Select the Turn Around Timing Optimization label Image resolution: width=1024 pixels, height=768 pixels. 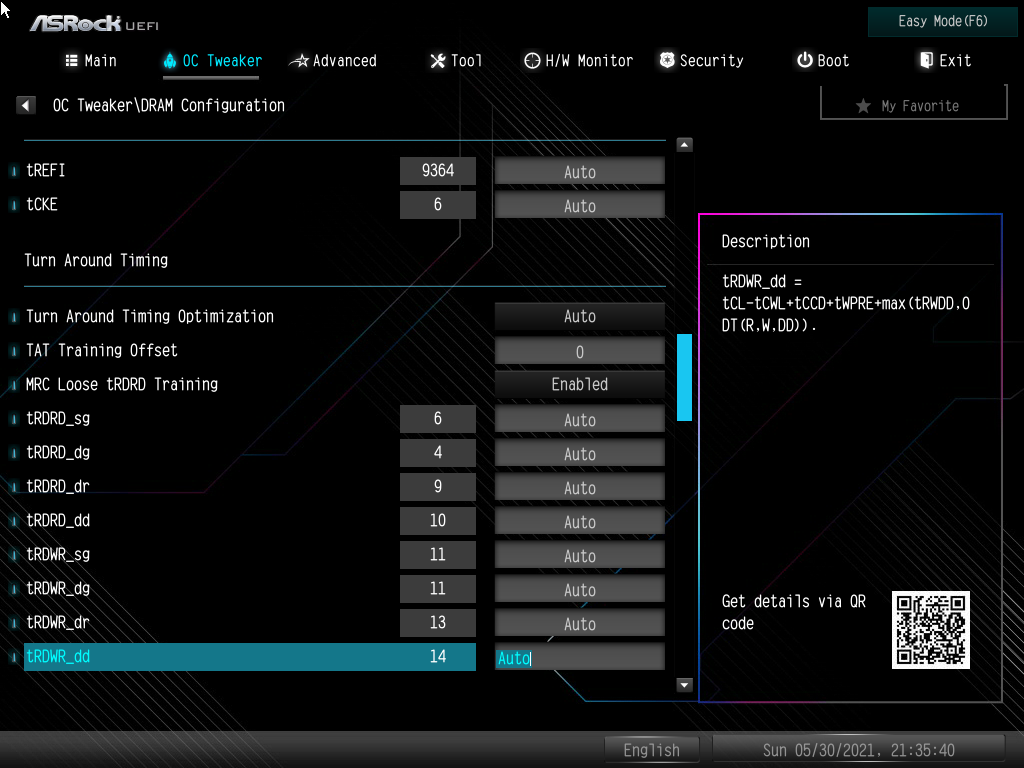150,317
